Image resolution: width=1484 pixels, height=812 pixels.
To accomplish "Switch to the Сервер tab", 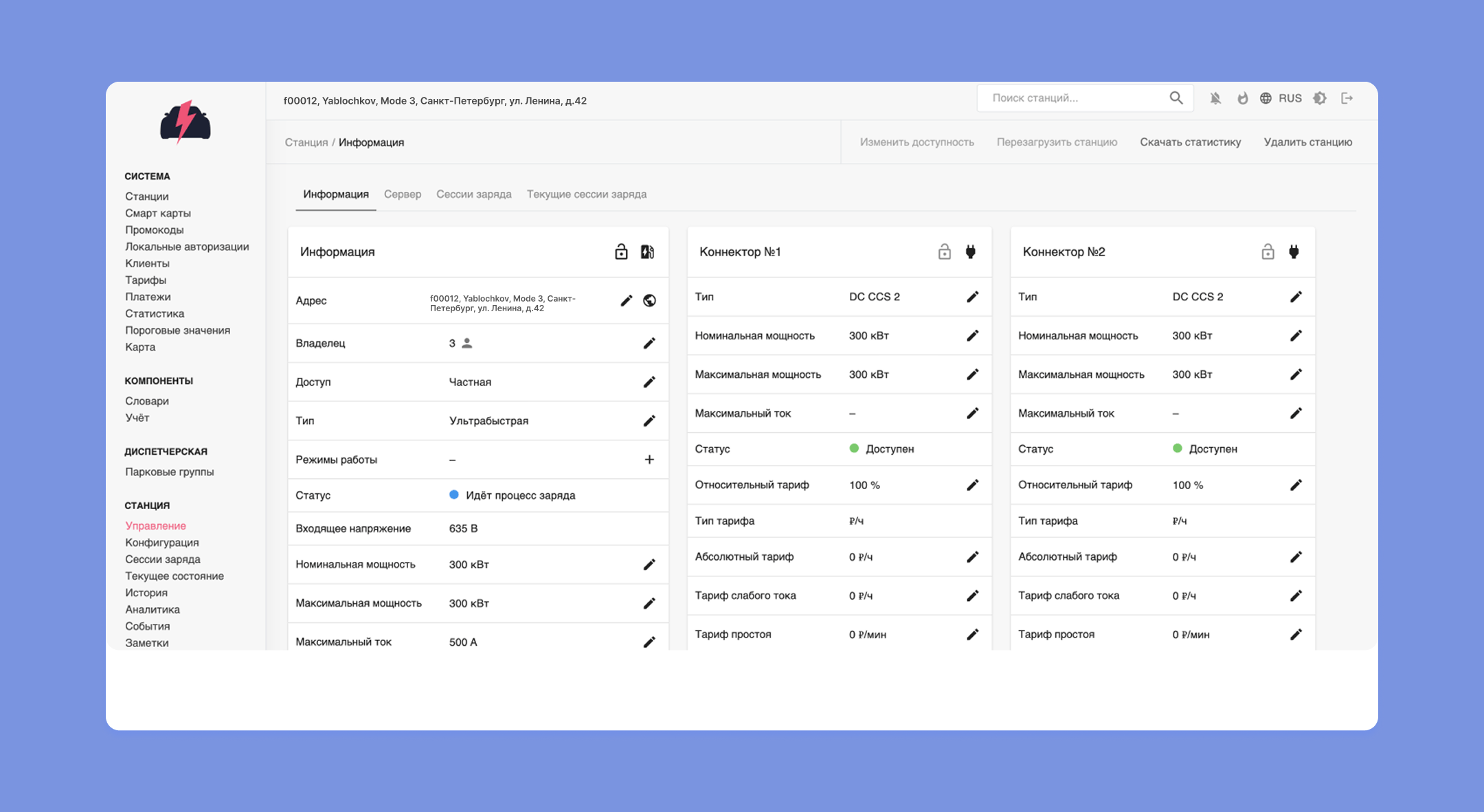I will coord(403,194).
